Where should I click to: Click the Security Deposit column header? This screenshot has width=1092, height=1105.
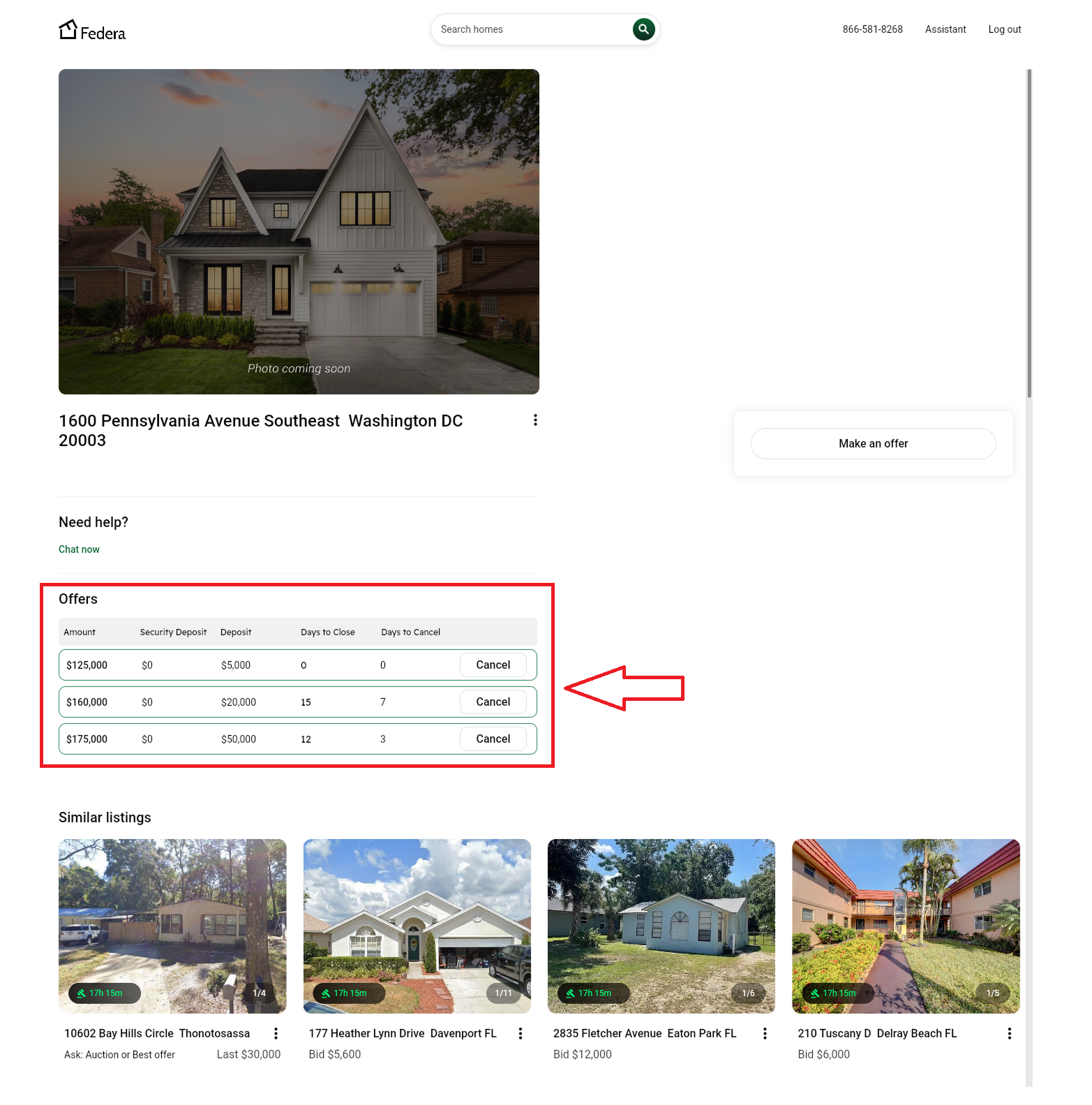pyautogui.click(x=173, y=632)
